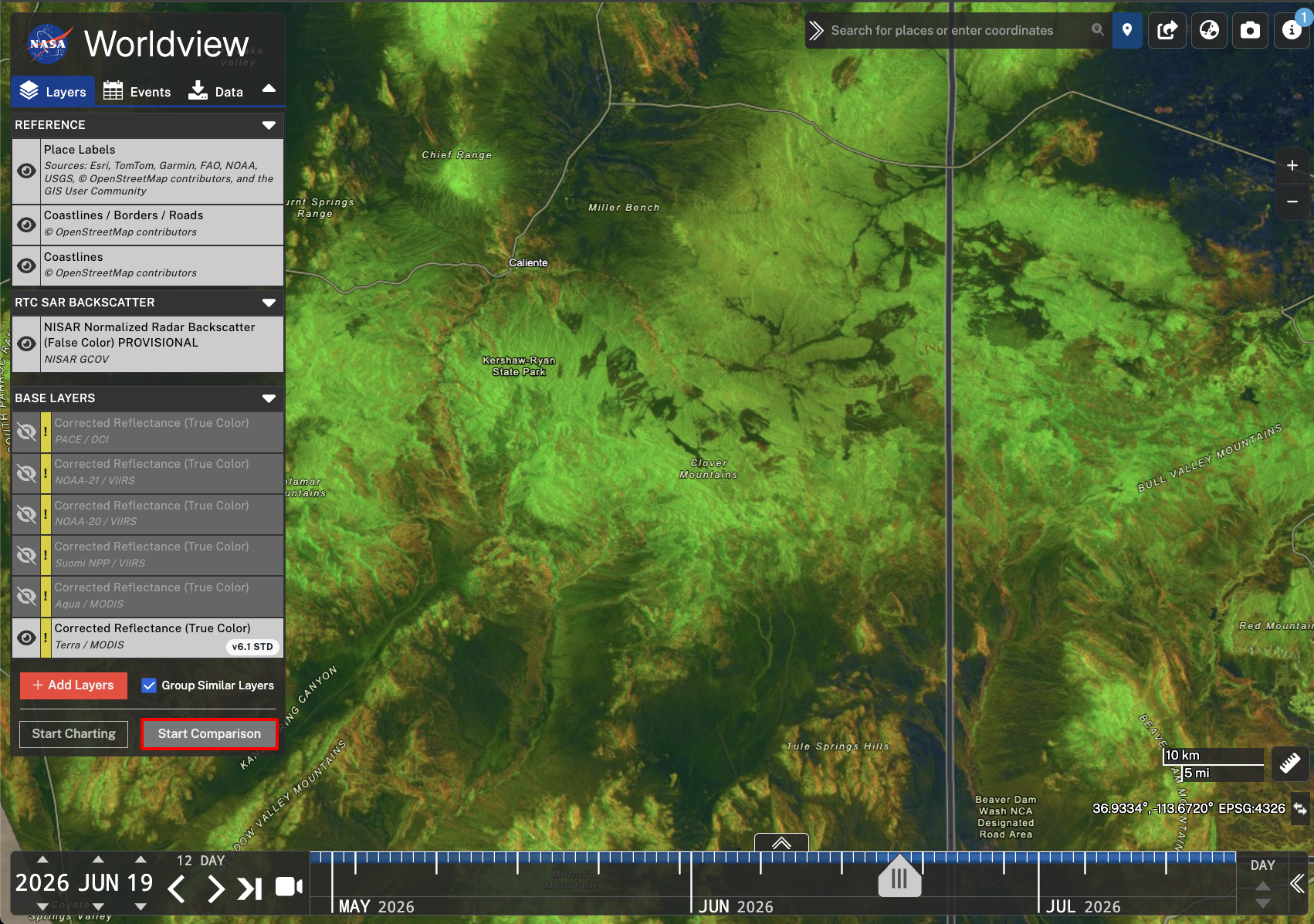The height and width of the screenshot is (924, 1314).
Task: Decrease the year with down arrow
Action: click(42, 906)
